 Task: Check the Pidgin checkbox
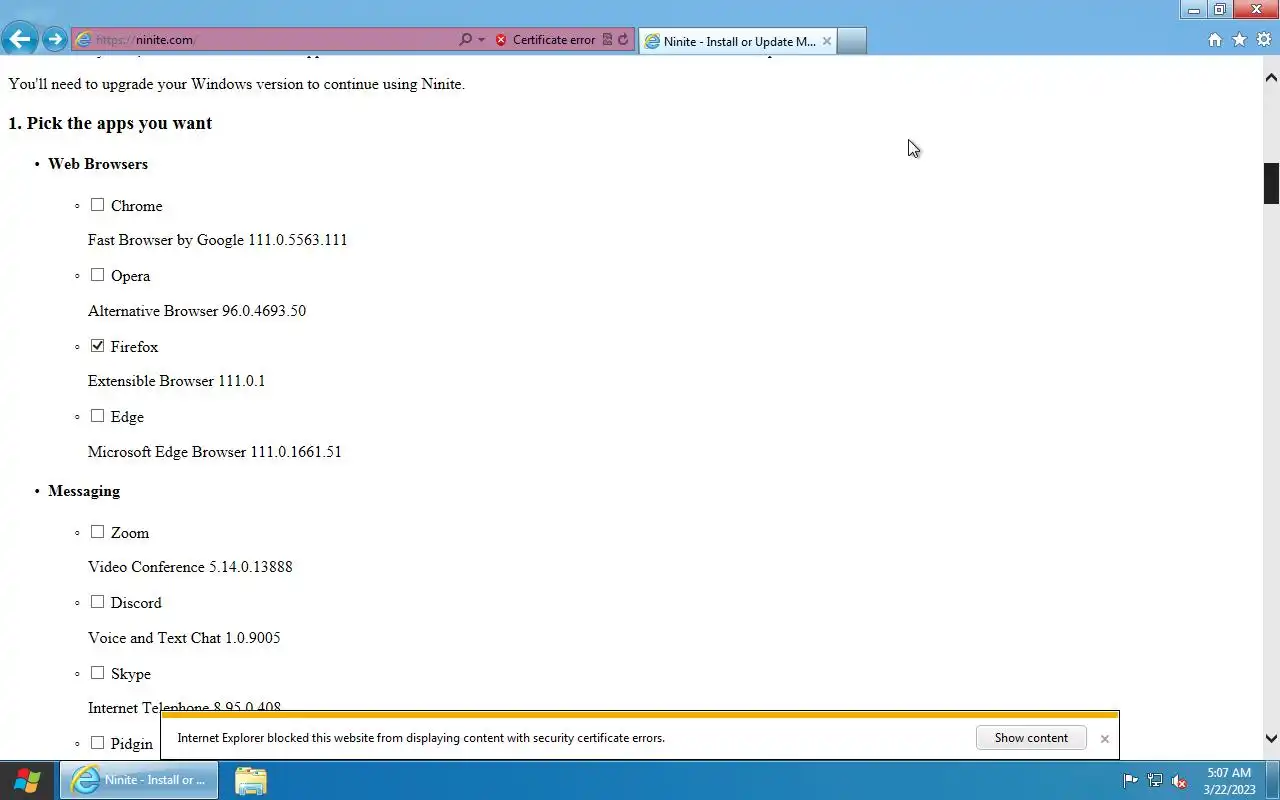pos(97,742)
